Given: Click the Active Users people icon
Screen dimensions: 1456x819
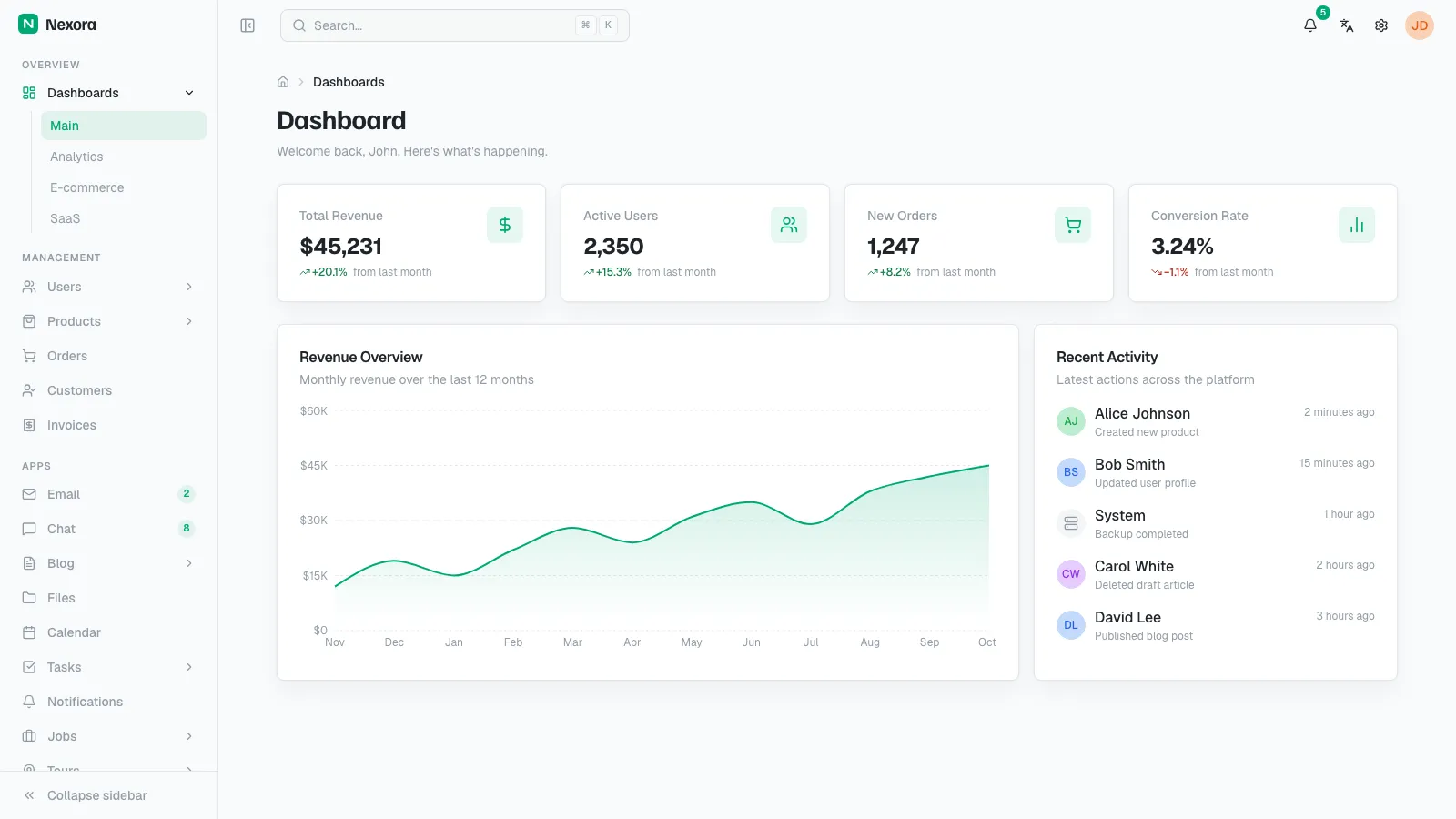Looking at the screenshot, I should coord(789,225).
